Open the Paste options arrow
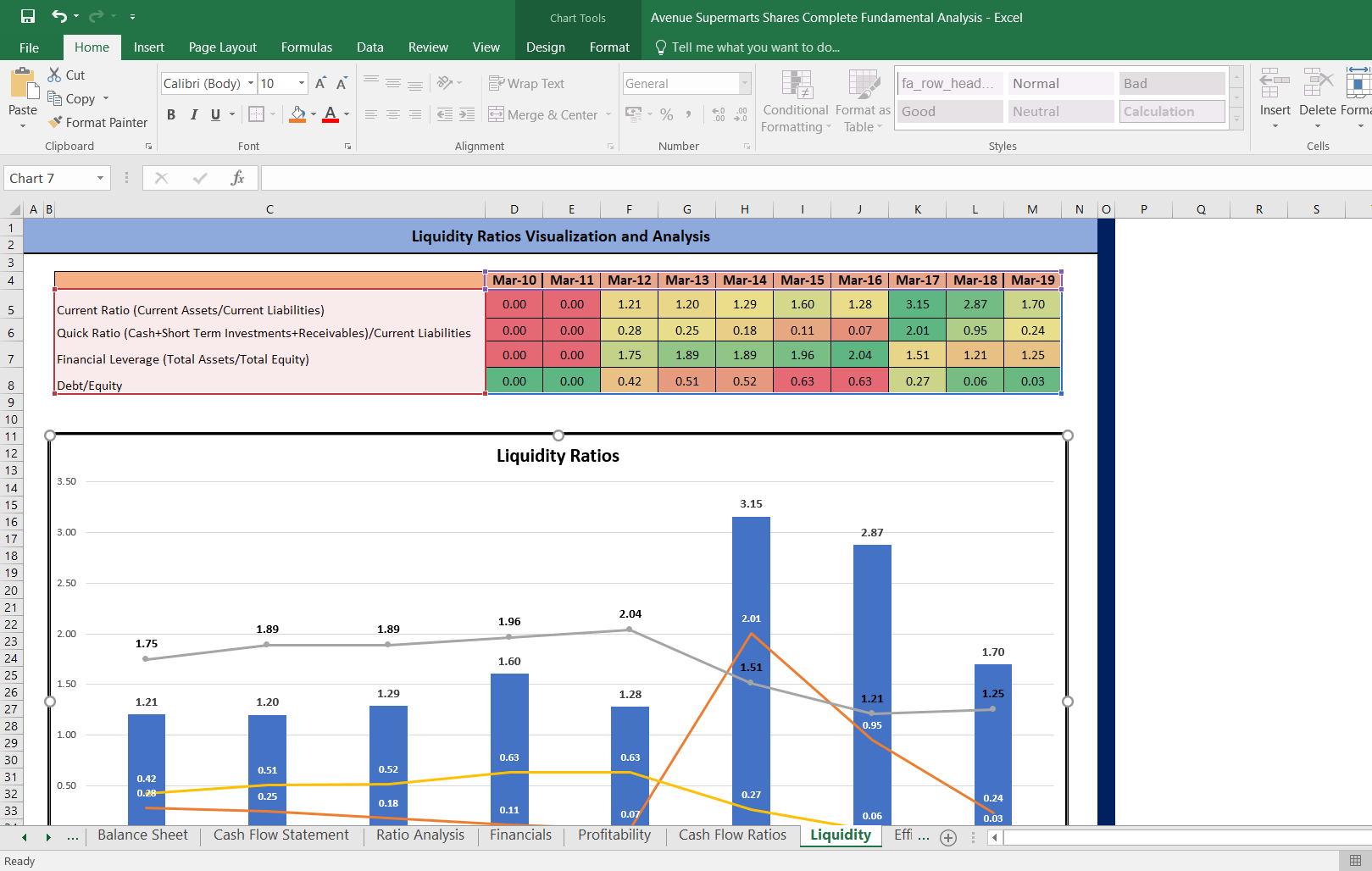Image resolution: width=1372 pixels, height=871 pixels. [23, 126]
